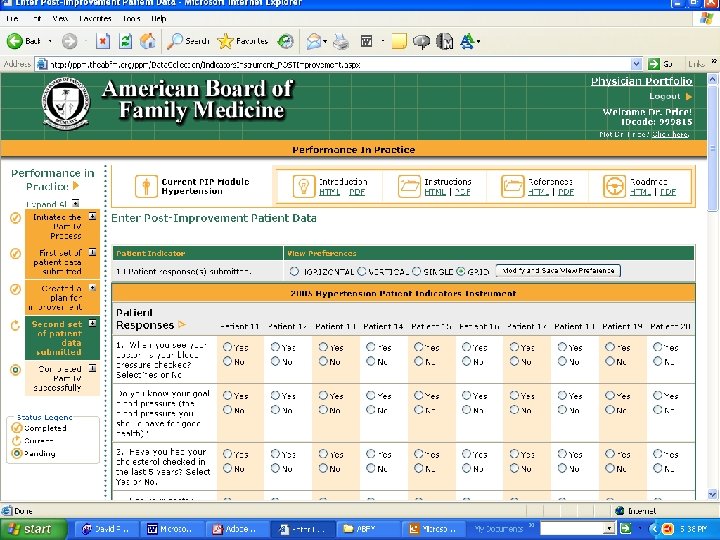Screen dimensions: 720x540
Task: Click the Logout link
Action: click(x=665, y=96)
